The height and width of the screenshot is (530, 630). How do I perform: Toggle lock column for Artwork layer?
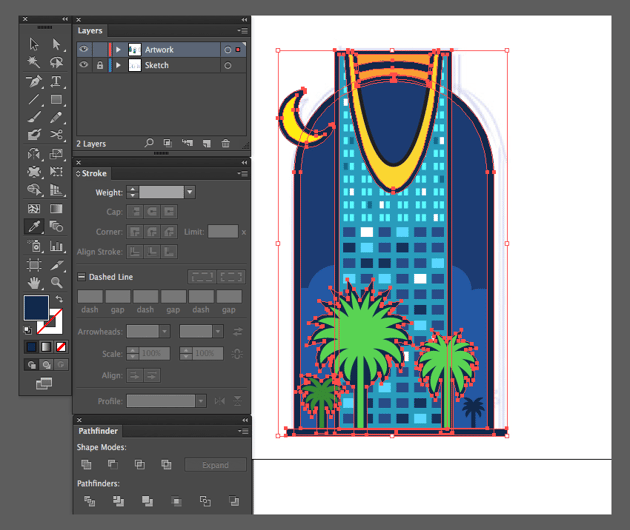tap(100, 49)
